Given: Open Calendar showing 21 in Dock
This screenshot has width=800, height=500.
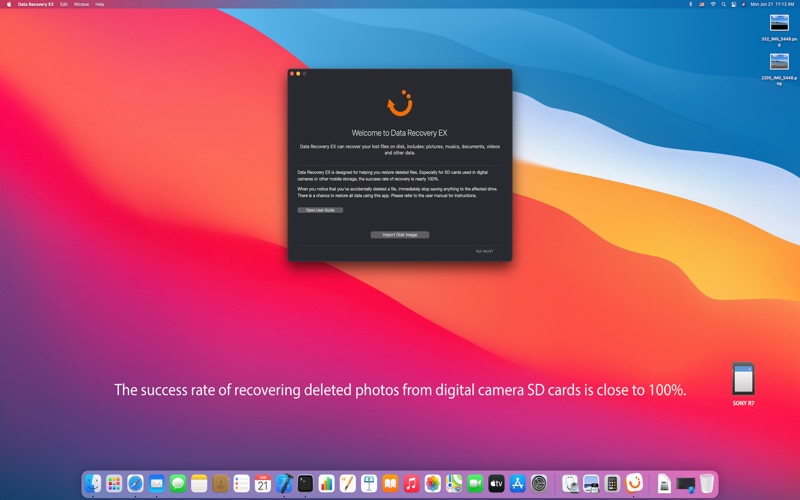Looking at the screenshot, I should tap(263, 483).
